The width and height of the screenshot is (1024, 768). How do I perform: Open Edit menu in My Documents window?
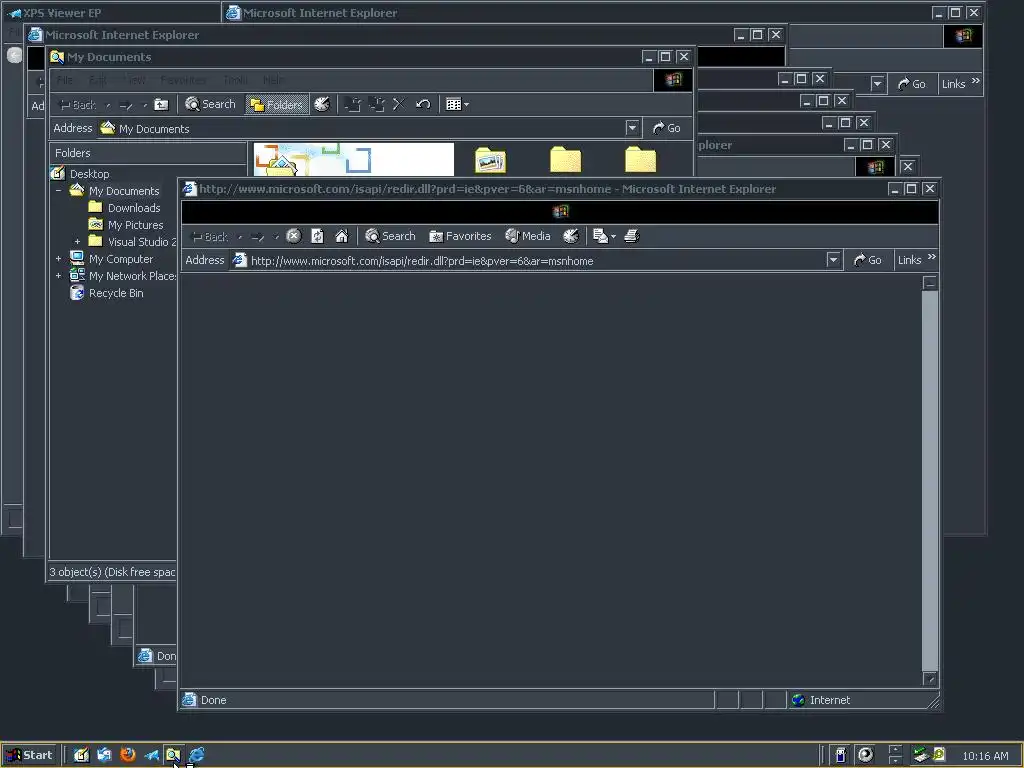tap(97, 80)
